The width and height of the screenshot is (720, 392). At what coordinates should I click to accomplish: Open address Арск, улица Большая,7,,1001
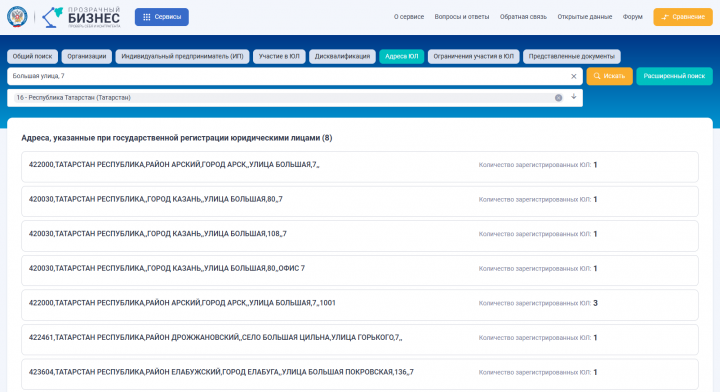pos(360,305)
